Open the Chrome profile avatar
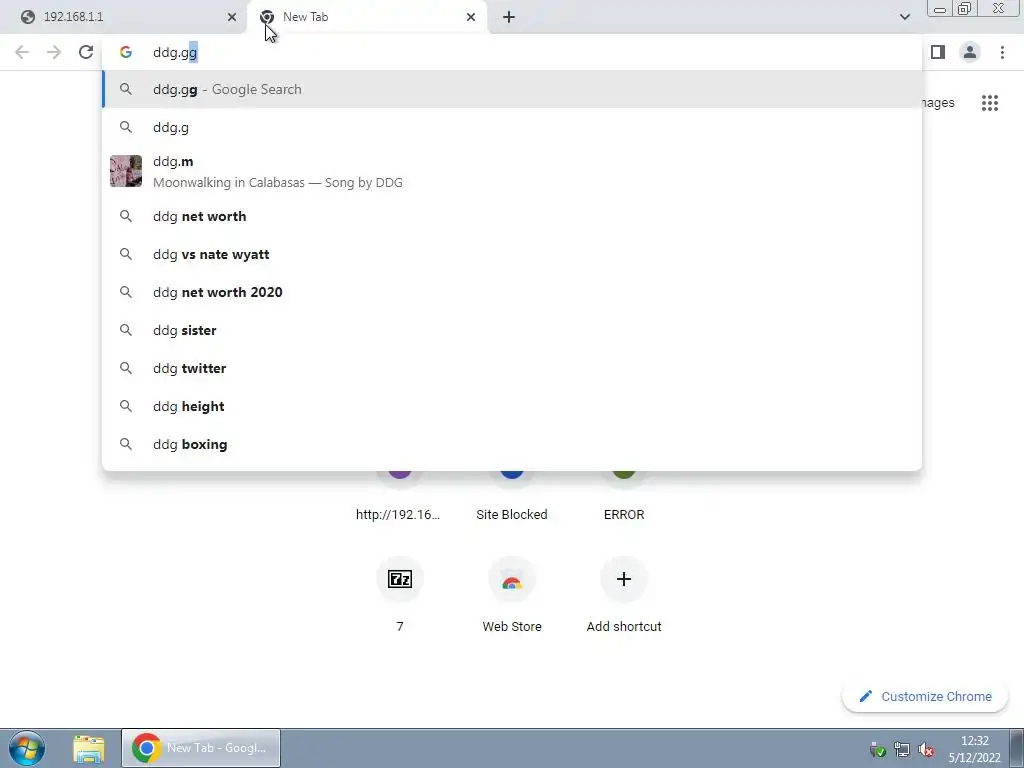This screenshot has height=768, width=1024. click(x=970, y=52)
